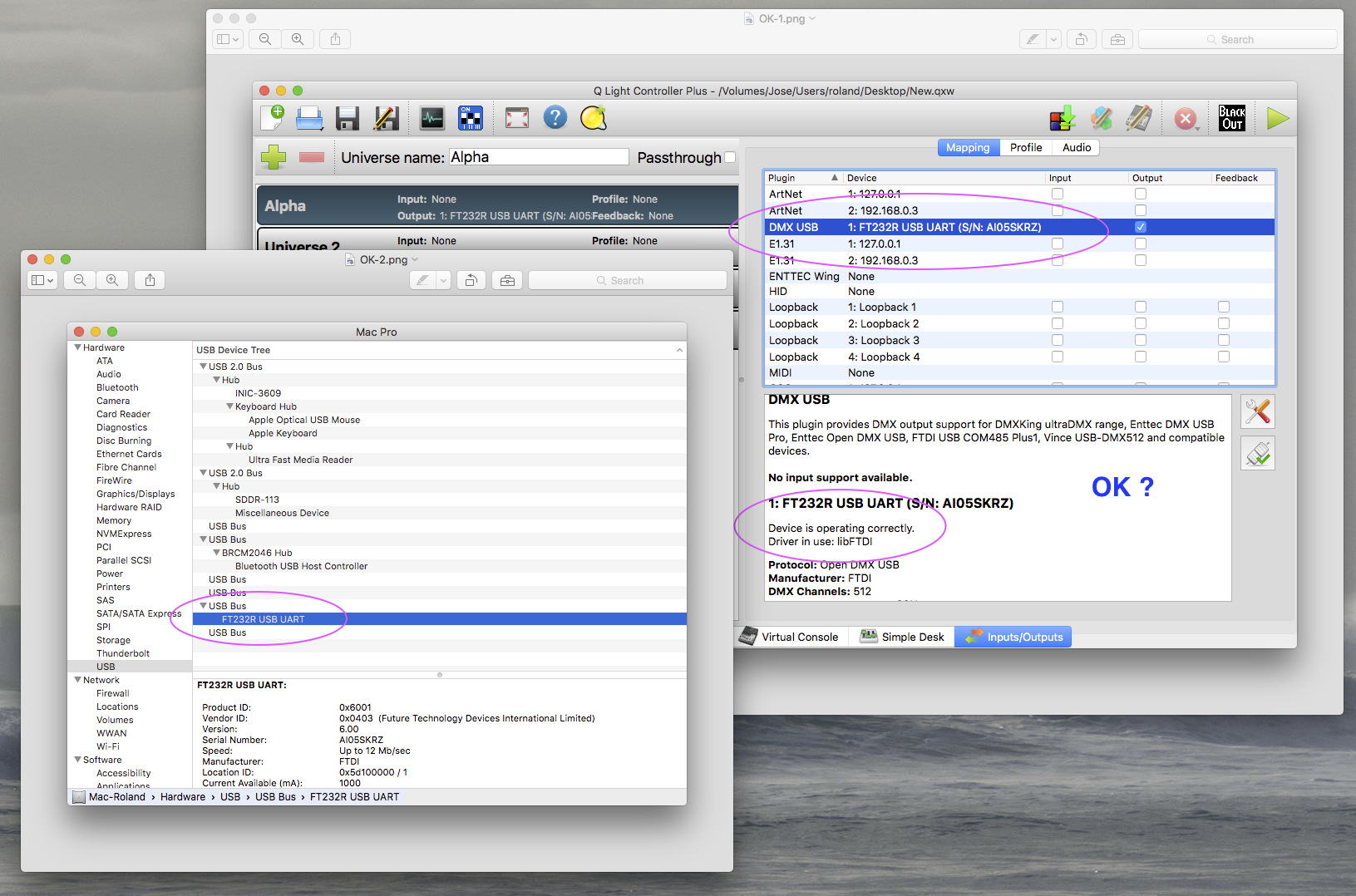Open plugin configuration wrench icon
The image size is (1356, 896).
(x=1257, y=411)
